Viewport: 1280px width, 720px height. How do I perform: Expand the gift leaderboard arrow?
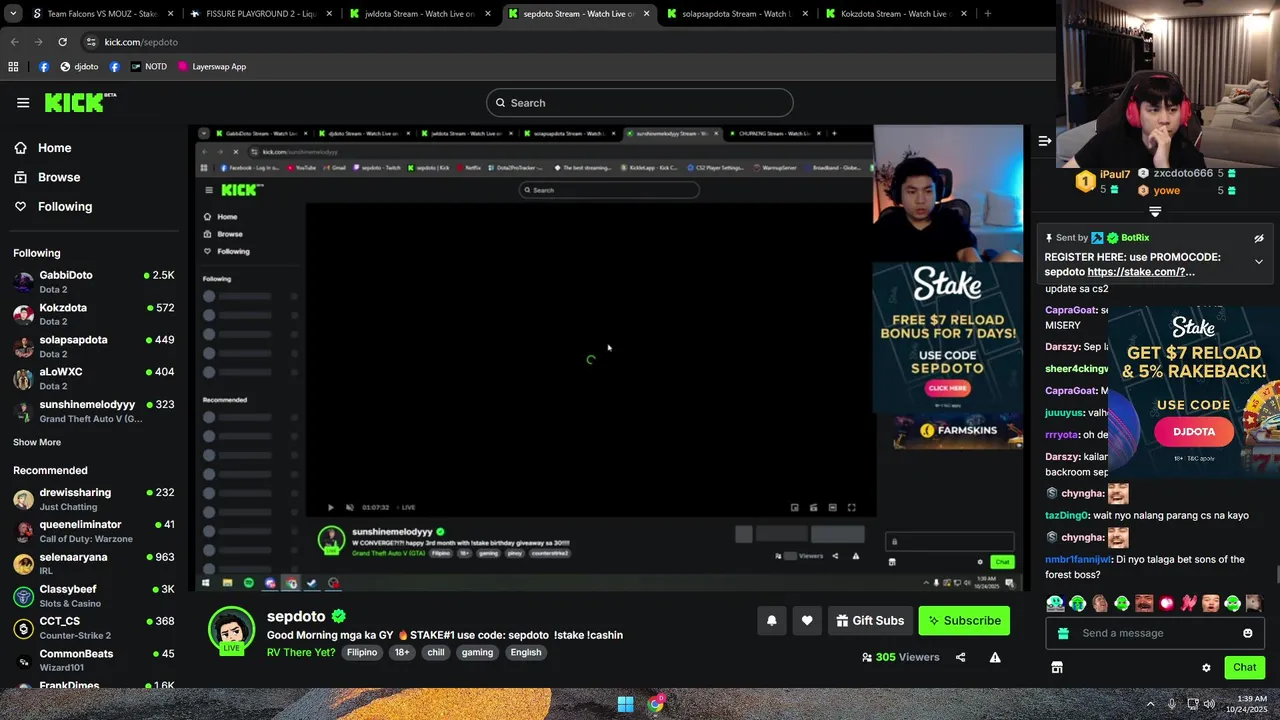(1155, 211)
